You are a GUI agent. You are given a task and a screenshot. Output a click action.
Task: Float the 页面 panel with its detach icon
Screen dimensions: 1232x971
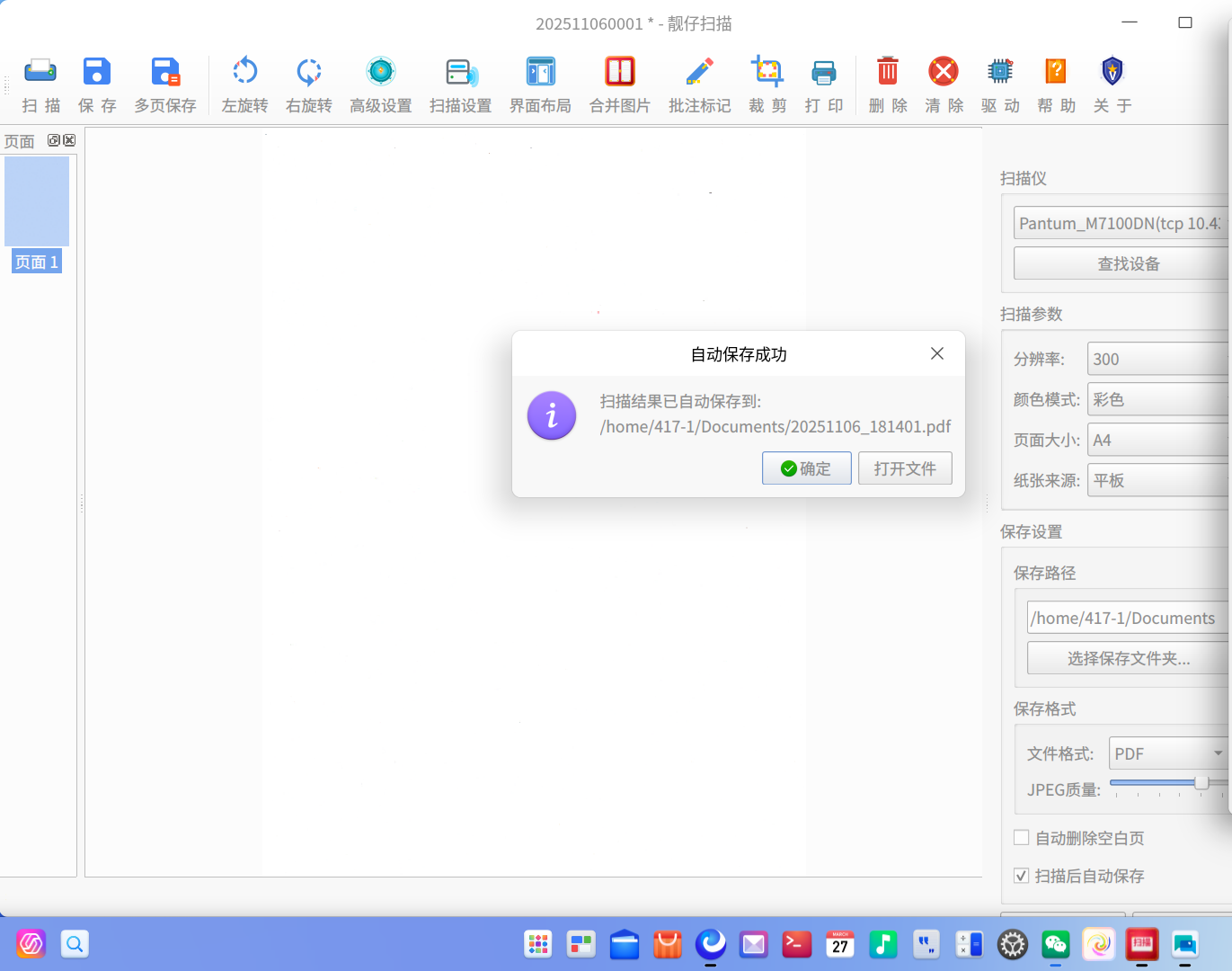[54, 140]
